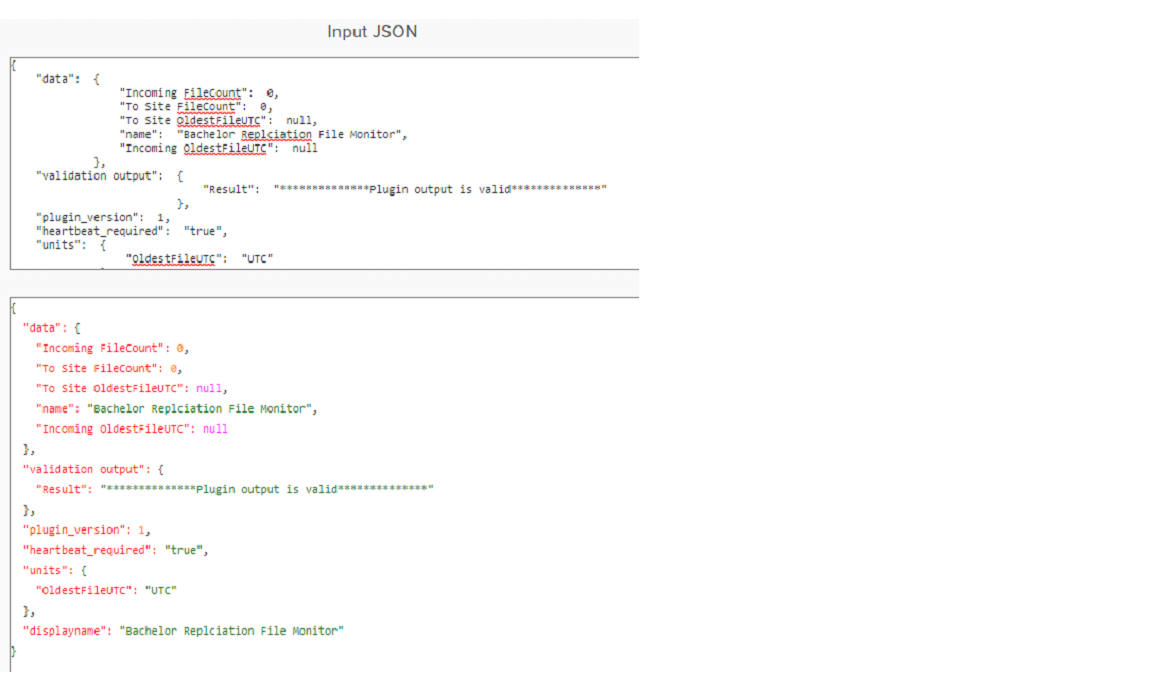
Task: Select the opening brace of the lower JSON
Action: [13, 307]
